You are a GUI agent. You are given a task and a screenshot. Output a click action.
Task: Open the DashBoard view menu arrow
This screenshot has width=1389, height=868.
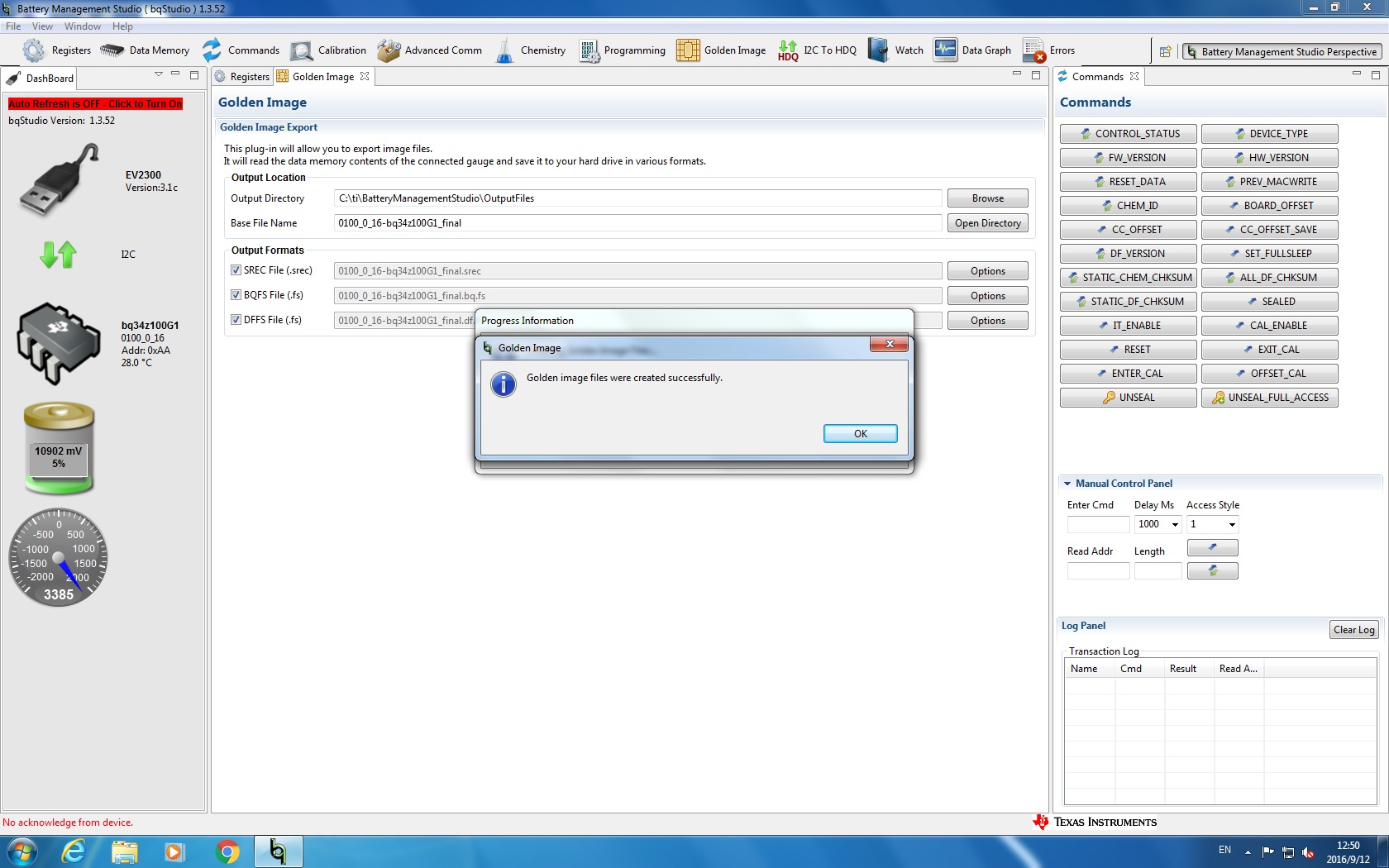(x=158, y=74)
